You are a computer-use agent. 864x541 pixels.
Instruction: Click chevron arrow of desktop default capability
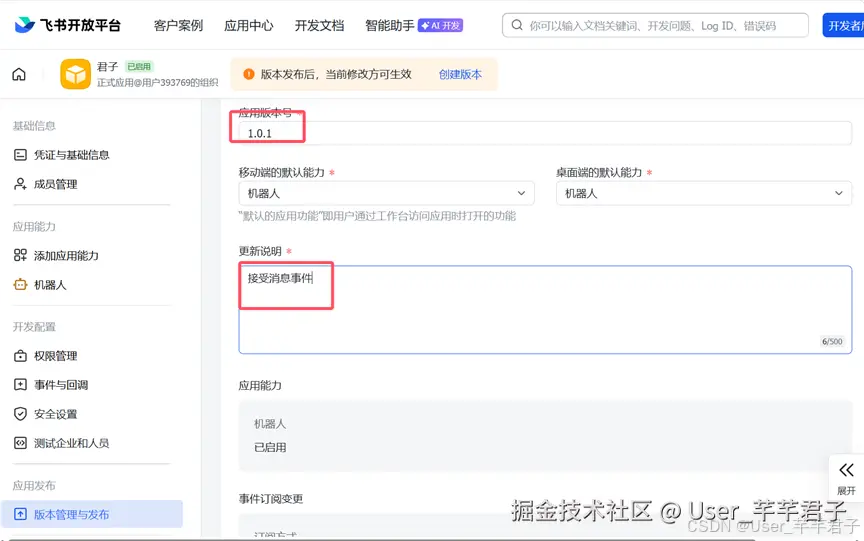click(x=839, y=193)
